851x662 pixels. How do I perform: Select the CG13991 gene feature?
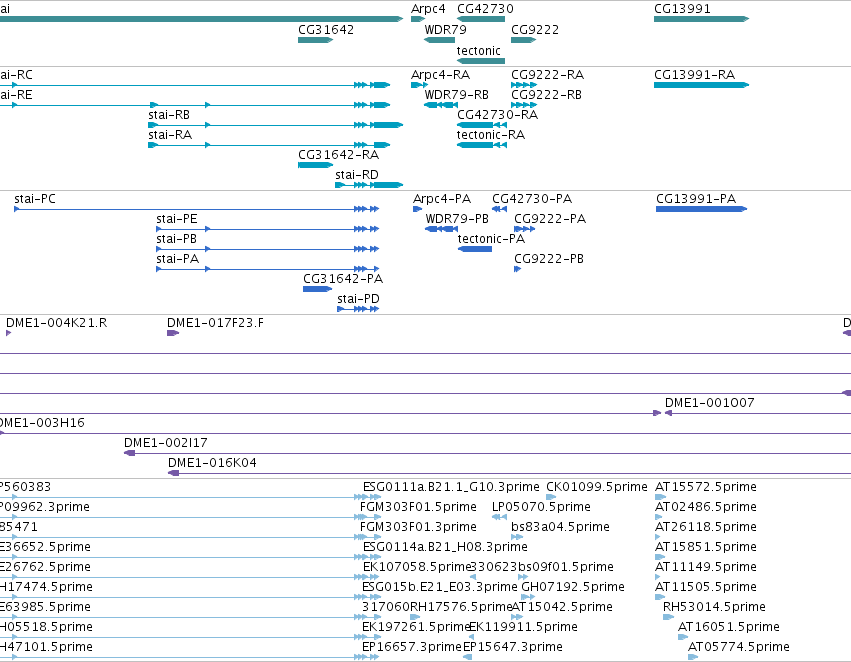point(701,19)
